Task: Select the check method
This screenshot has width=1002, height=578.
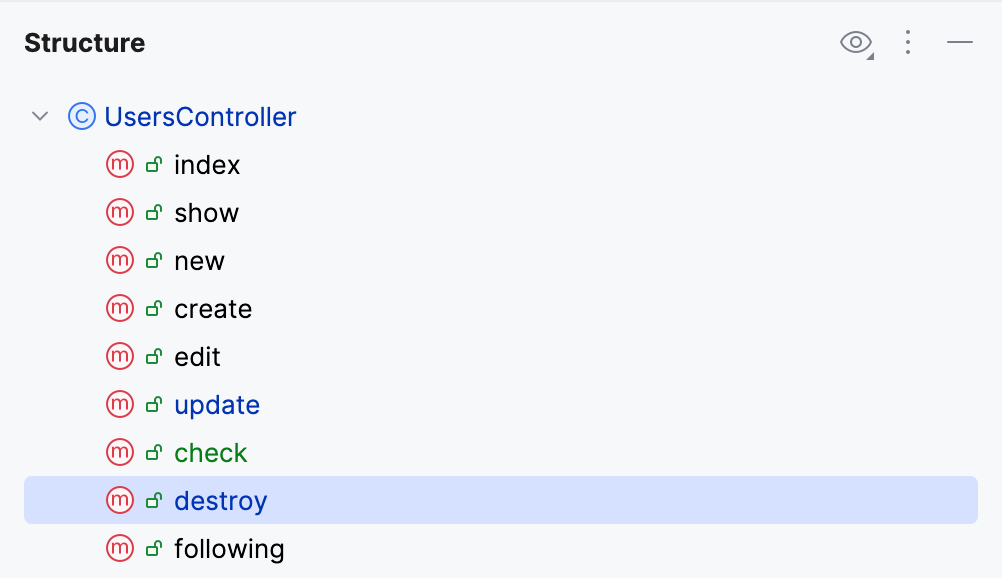Action: coord(210,452)
